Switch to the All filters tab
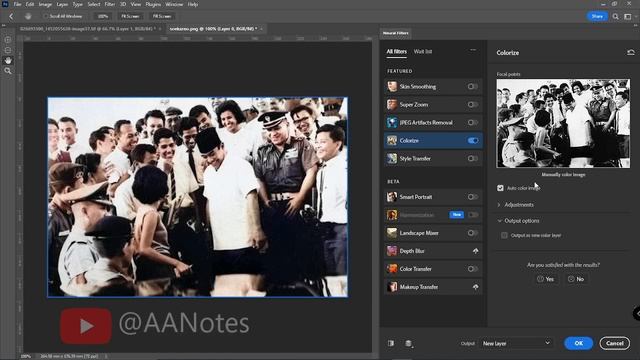Image resolution: width=640 pixels, height=360 pixels. coord(396,51)
